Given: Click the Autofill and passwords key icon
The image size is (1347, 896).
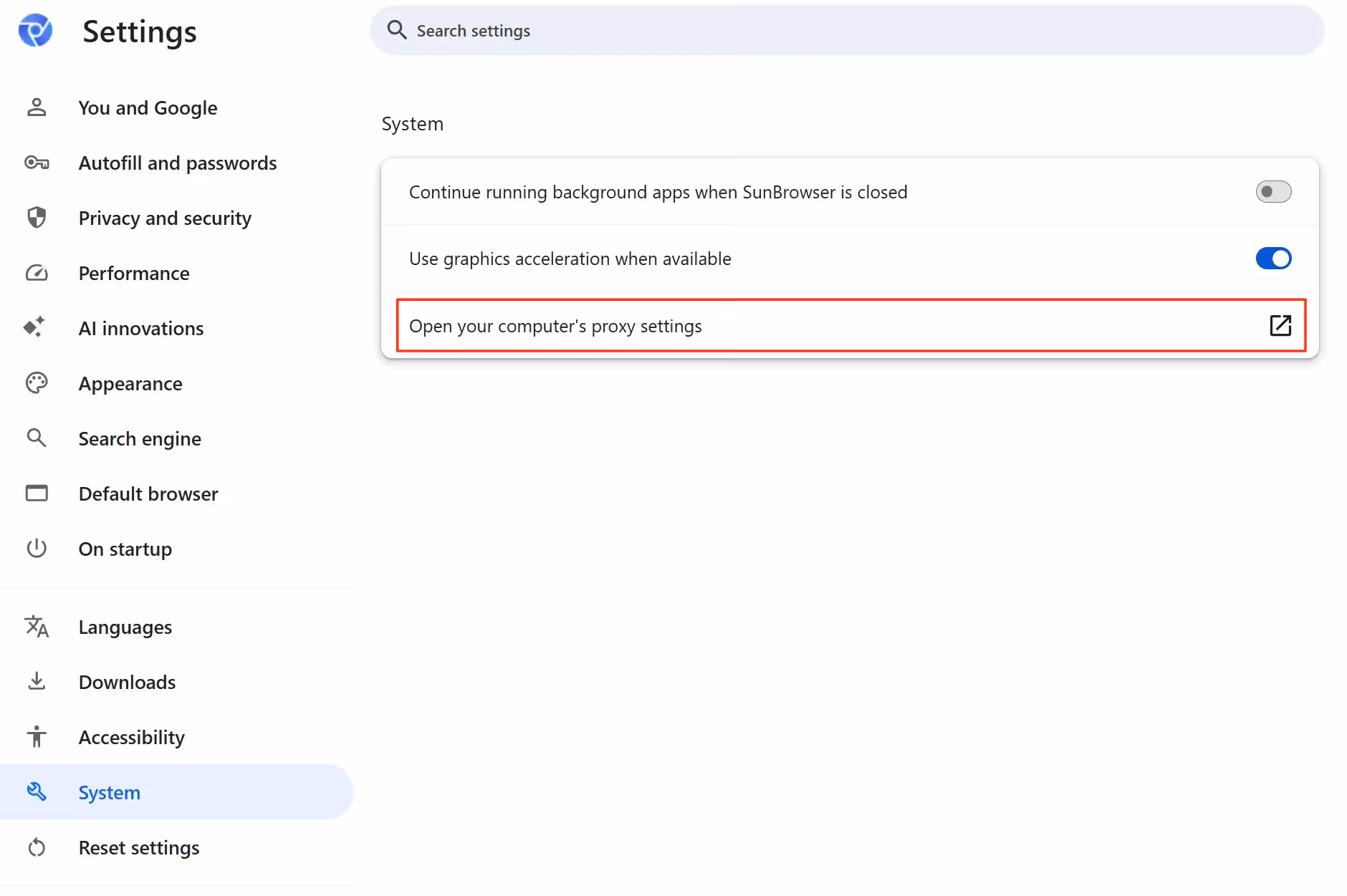Looking at the screenshot, I should [x=36, y=163].
